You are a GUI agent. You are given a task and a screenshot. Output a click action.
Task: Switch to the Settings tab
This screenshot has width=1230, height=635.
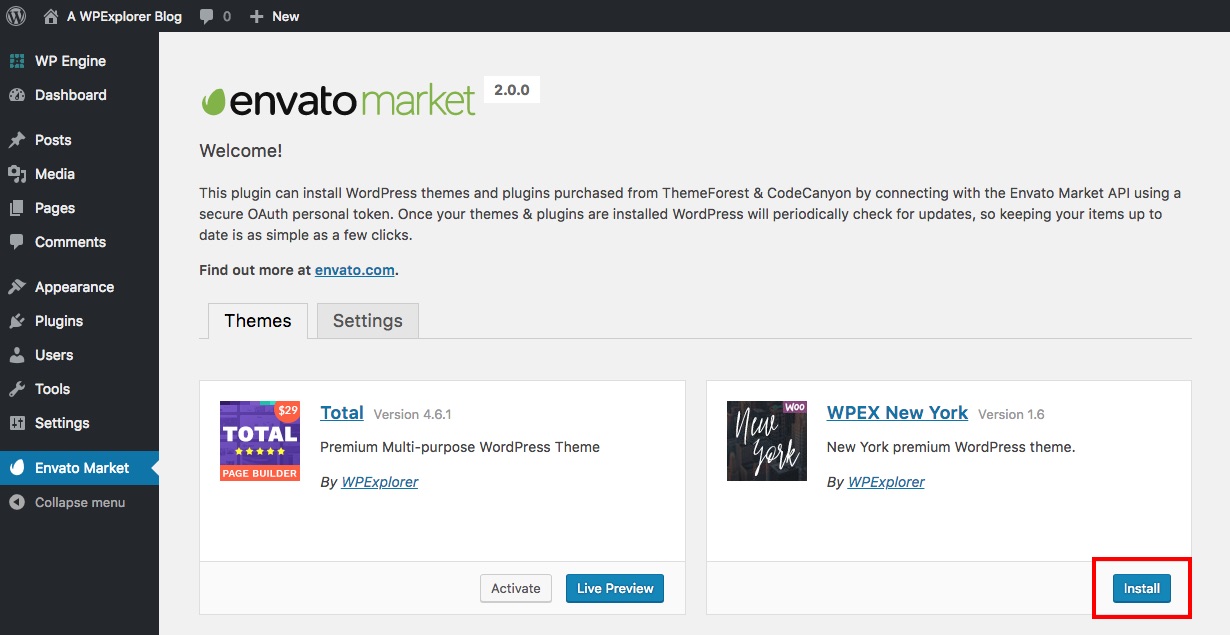pyautogui.click(x=367, y=321)
